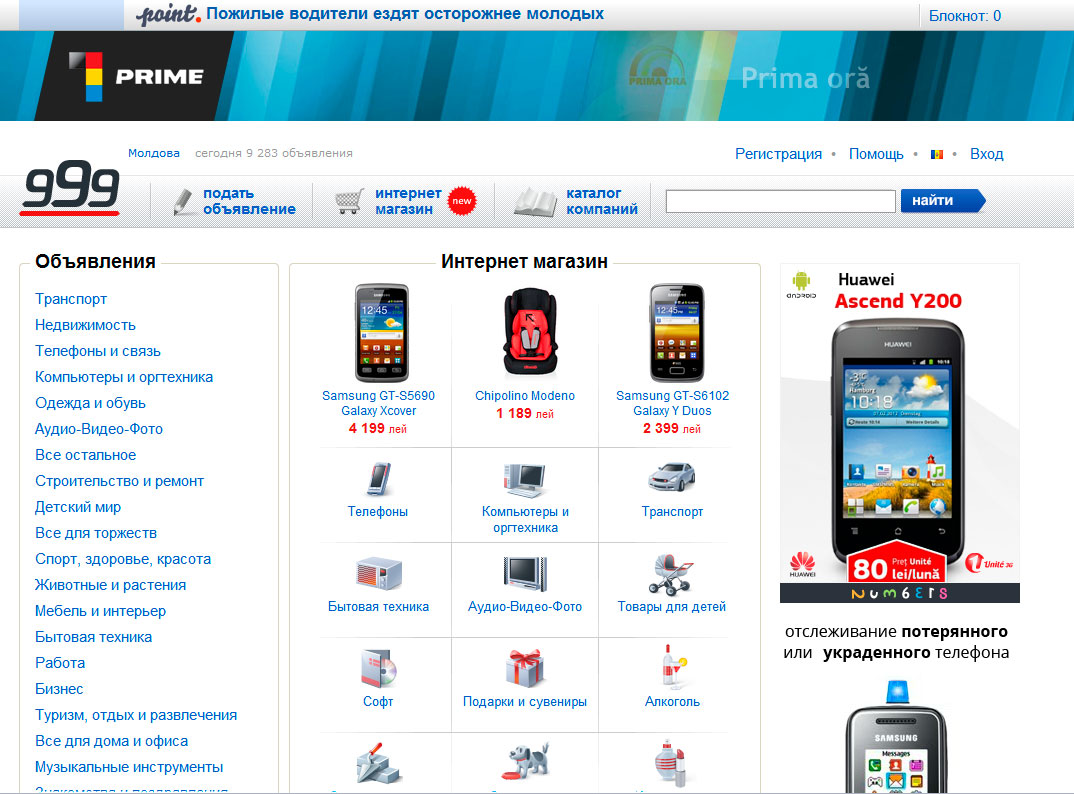
Task: Open the Недвижимость category
Action: pyautogui.click(x=85, y=325)
